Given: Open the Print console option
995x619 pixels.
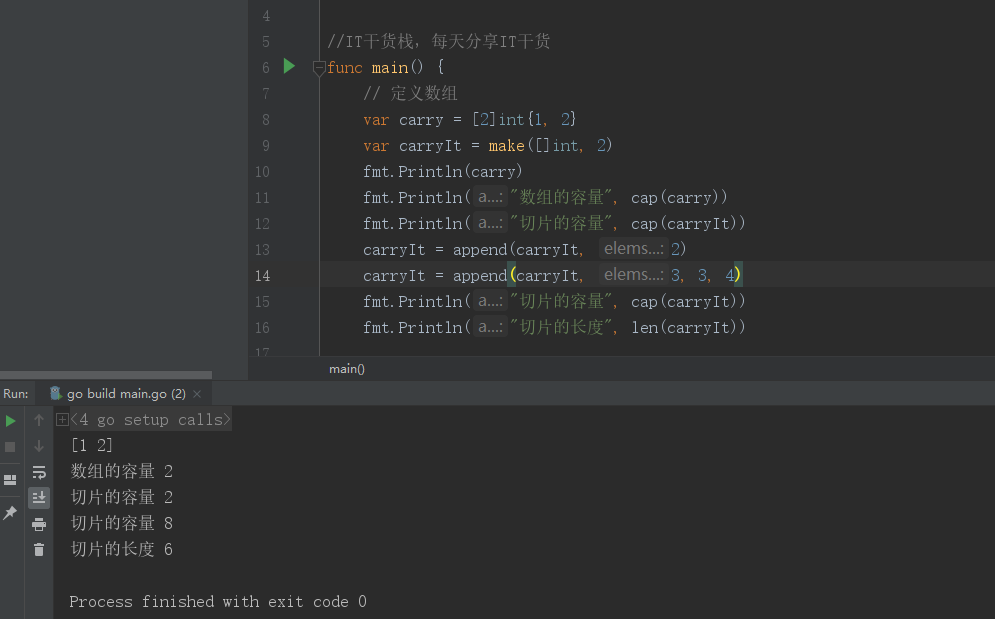Looking at the screenshot, I should point(39,523).
